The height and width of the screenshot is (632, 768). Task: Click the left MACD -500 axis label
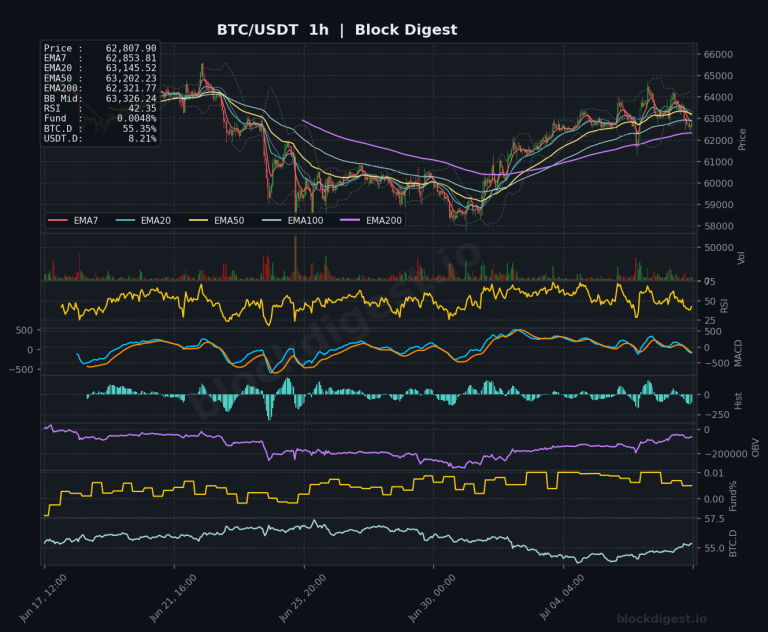(21, 370)
